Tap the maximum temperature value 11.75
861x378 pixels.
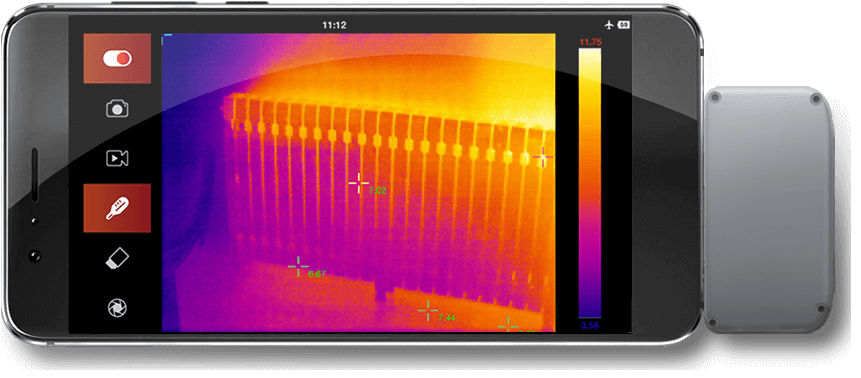pos(591,42)
